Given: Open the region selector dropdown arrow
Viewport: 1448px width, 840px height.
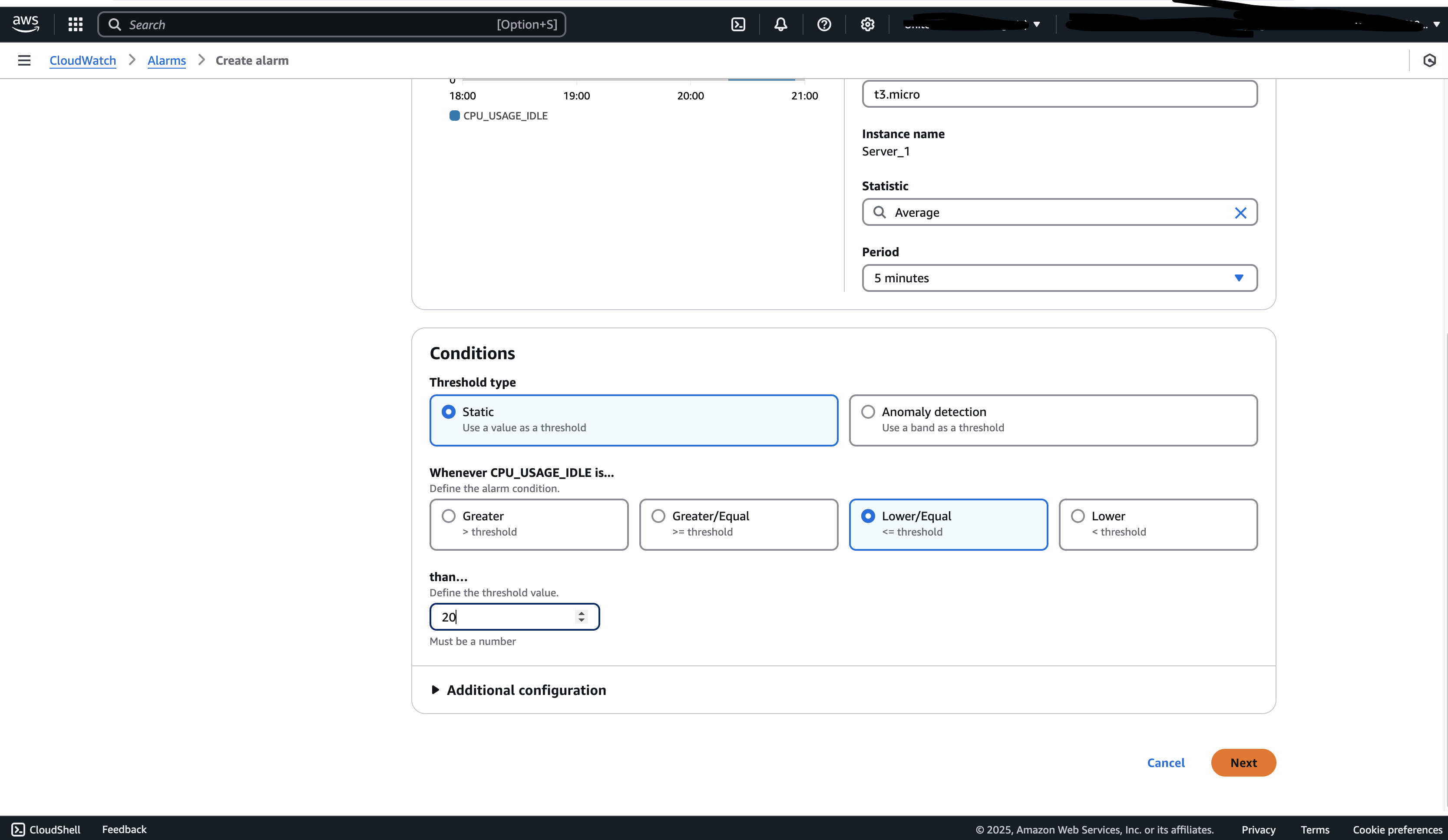Looking at the screenshot, I should (x=1037, y=24).
